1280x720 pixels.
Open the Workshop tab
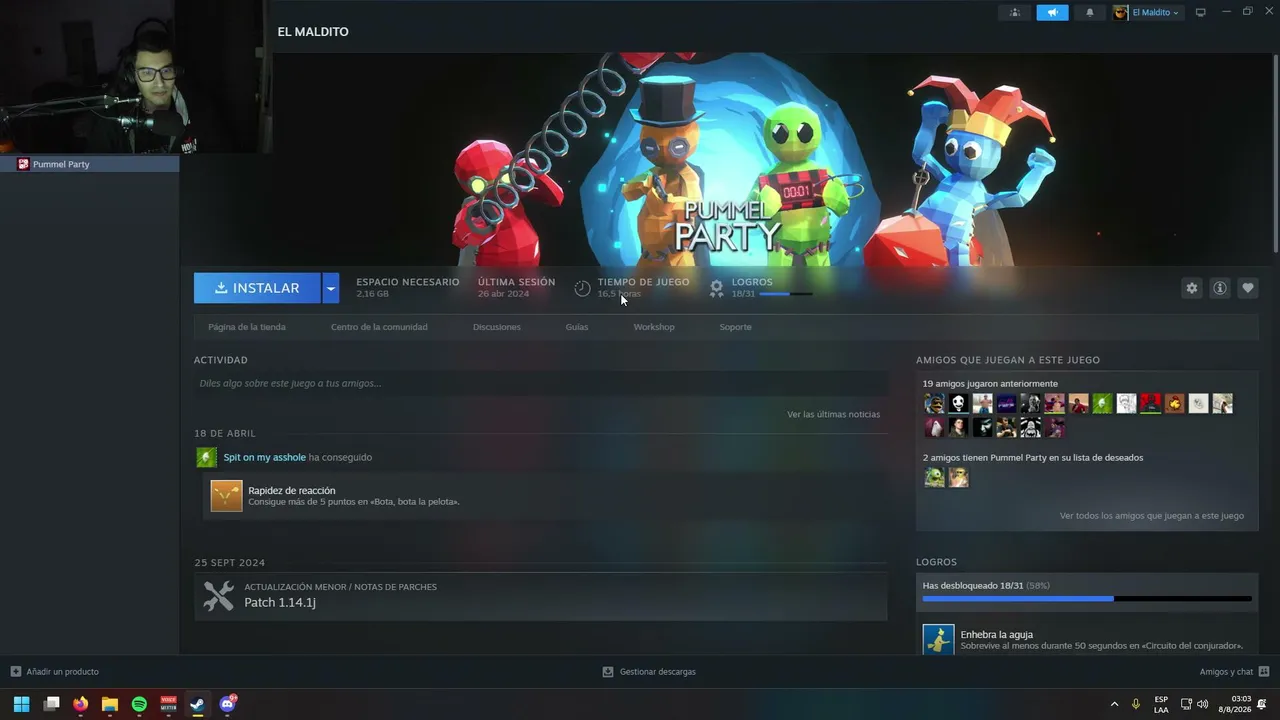click(x=654, y=327)
